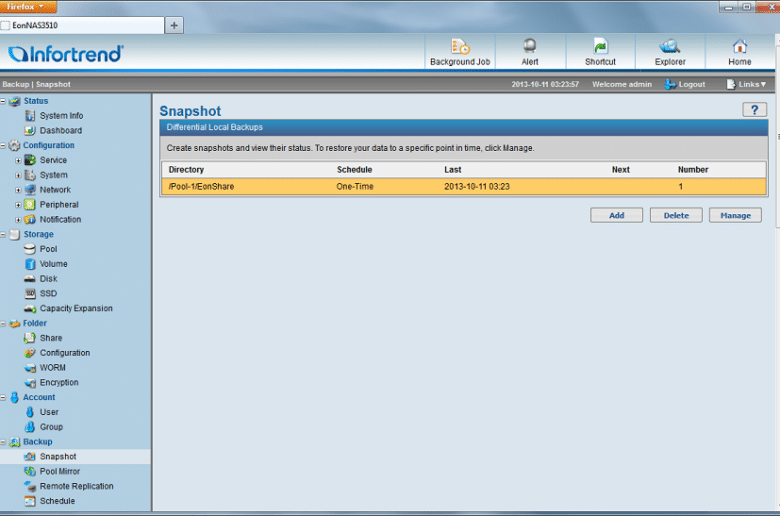Click the Peripheral icon
Viewport: 780px width, 516px height.
pos(30,205)
